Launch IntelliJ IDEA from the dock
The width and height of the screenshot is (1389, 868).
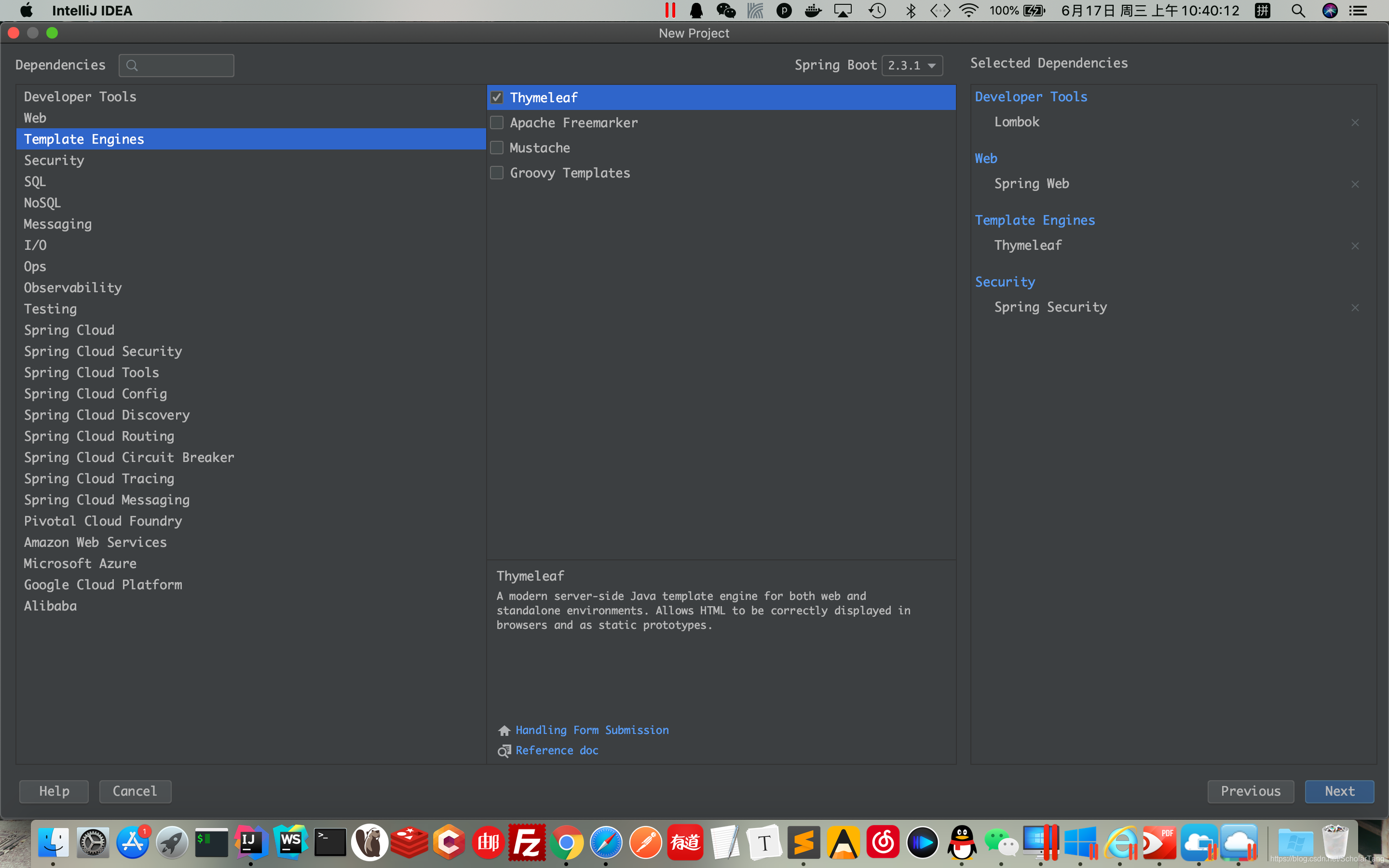coord(251,842)
